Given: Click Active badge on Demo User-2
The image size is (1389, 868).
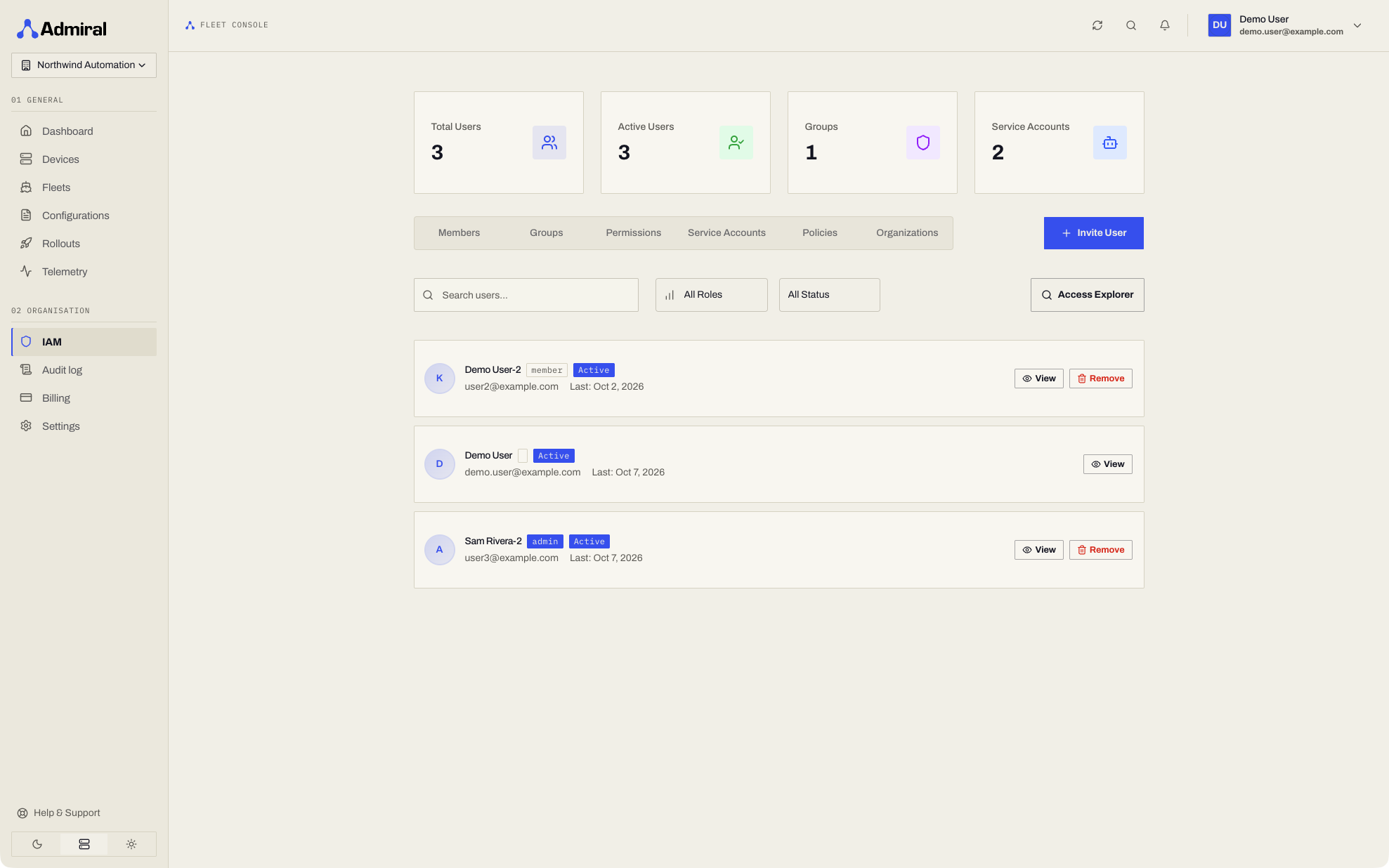Looking at the screenshot, I should (x=594, y=370).
